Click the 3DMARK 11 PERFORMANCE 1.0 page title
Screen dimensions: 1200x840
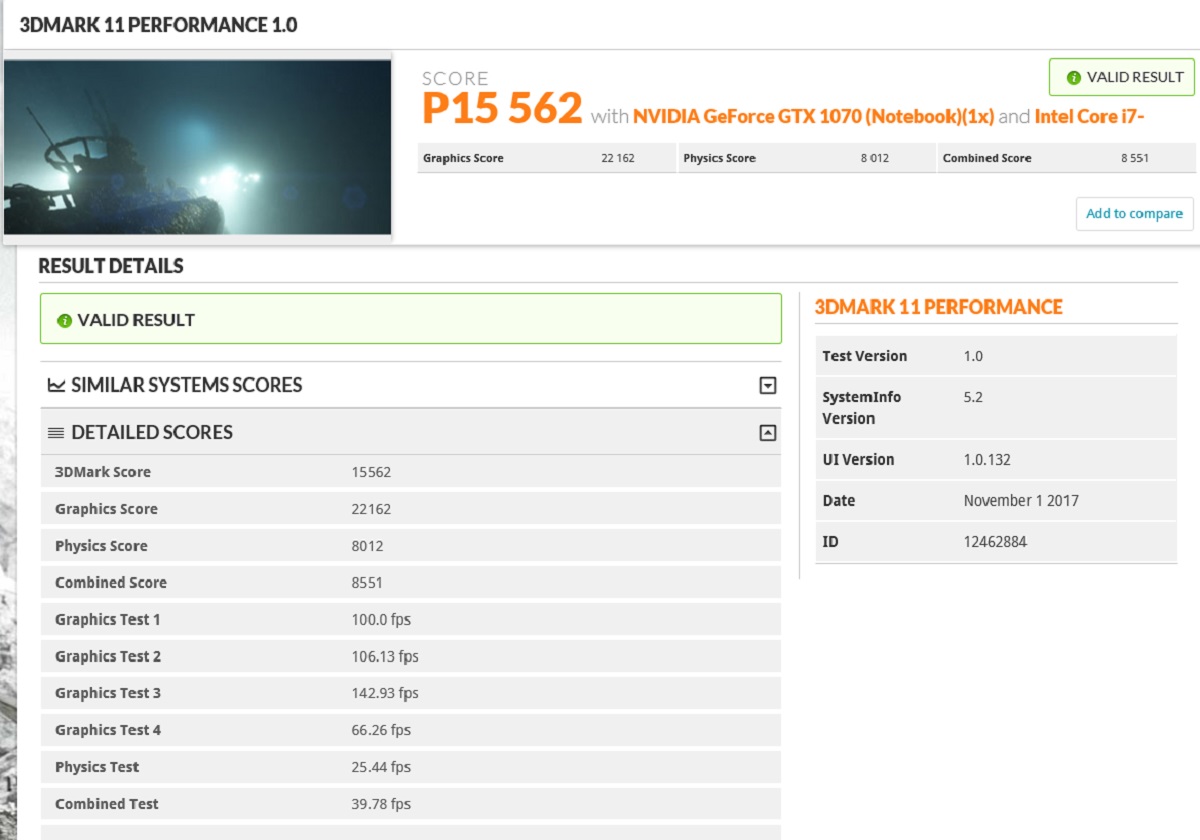[158, 25]
